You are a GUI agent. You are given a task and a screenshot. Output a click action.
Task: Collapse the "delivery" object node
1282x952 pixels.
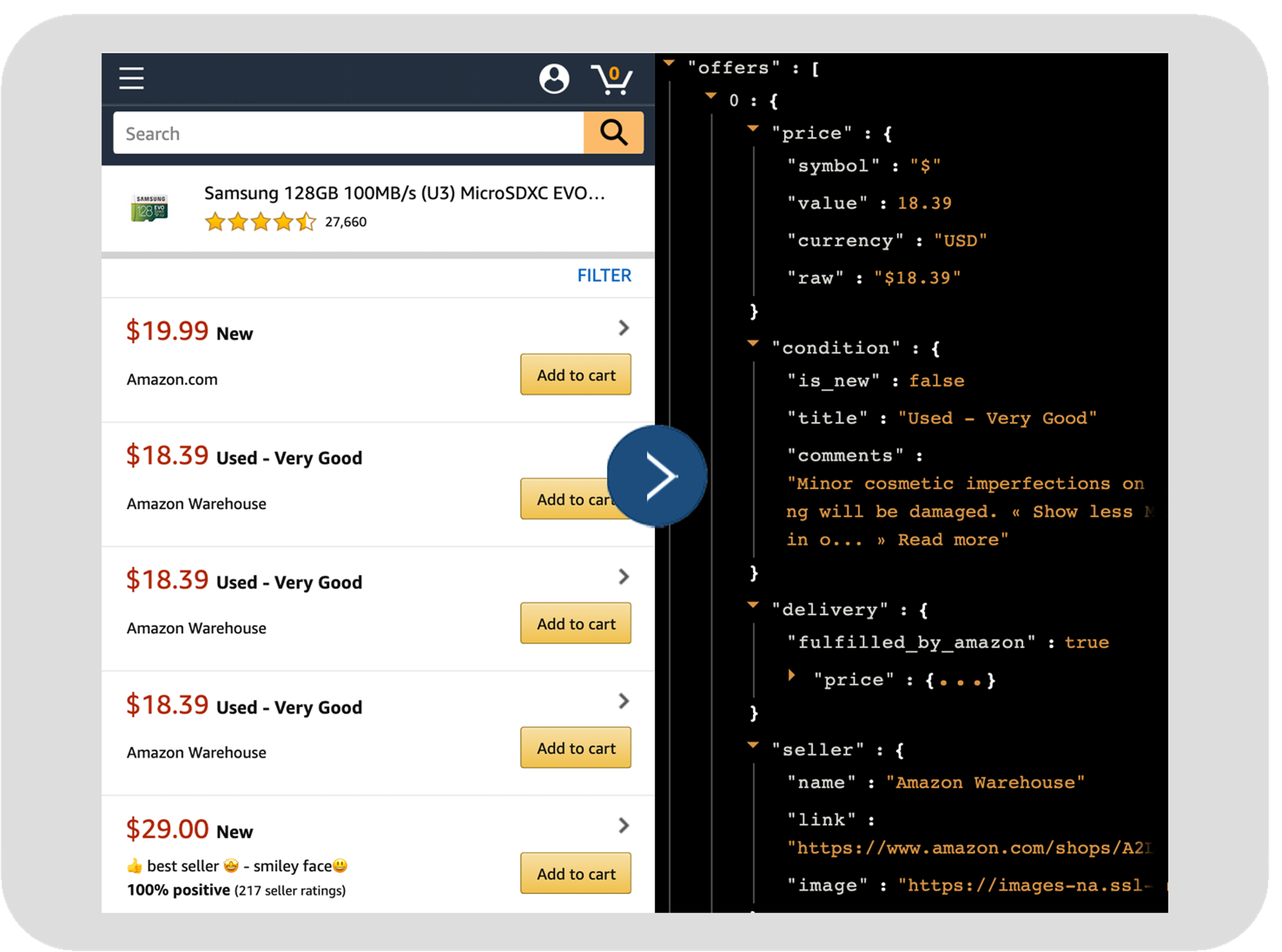[752, 605]
